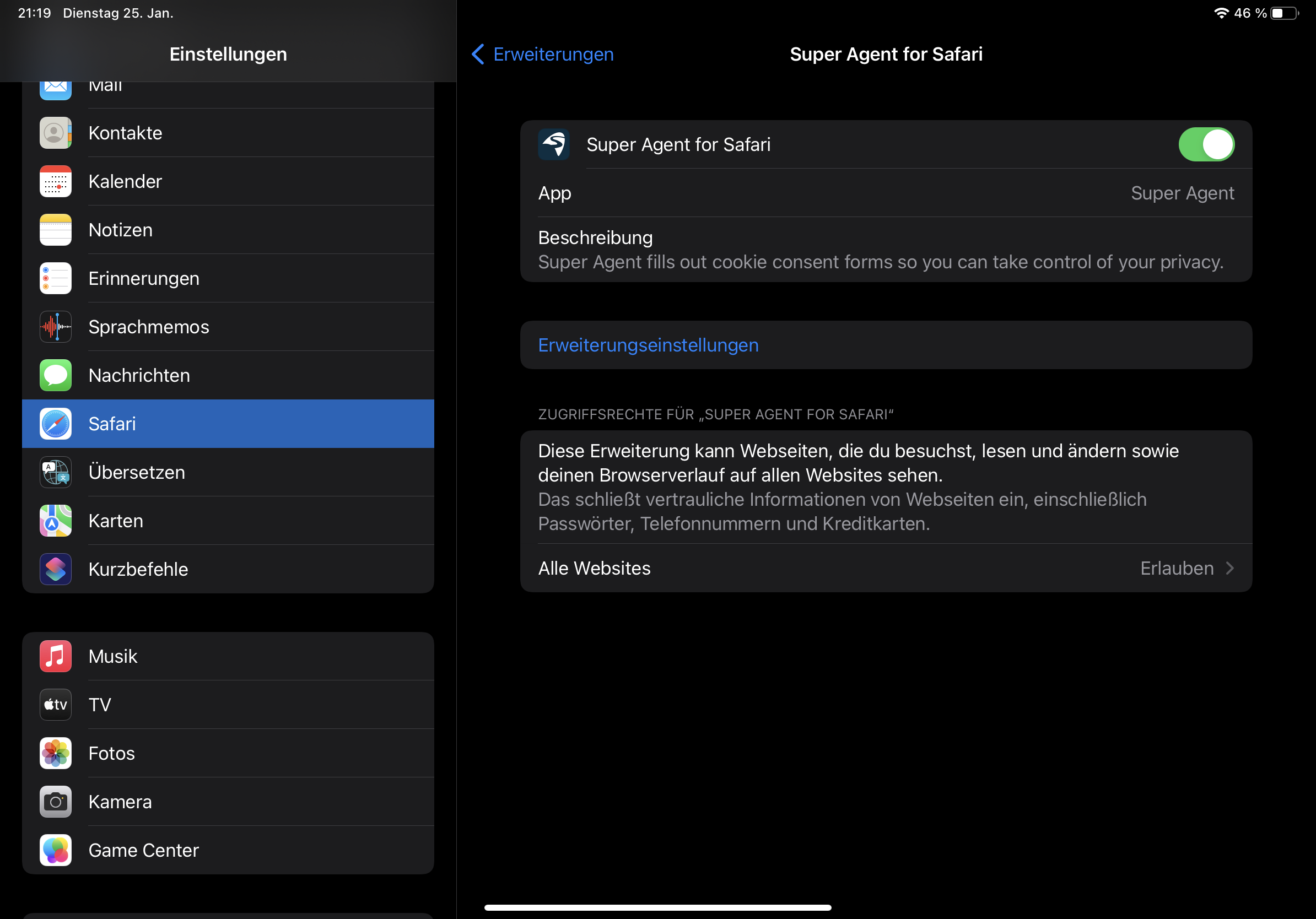Tap the Erweiterungen back button
The height and width of the screenshot is (919, 1316).
coord(542,55)
